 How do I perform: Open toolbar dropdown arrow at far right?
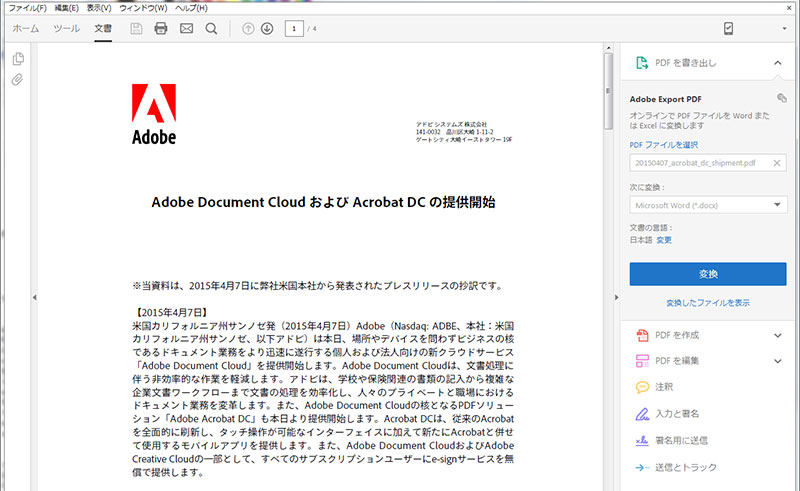[x=784, y=29]
